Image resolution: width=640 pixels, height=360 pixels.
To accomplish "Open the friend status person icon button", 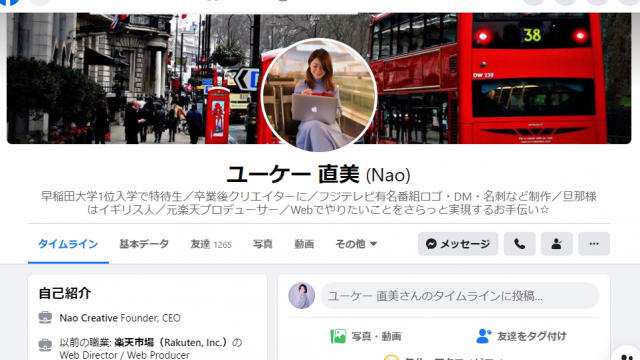I will coord(557,244).
